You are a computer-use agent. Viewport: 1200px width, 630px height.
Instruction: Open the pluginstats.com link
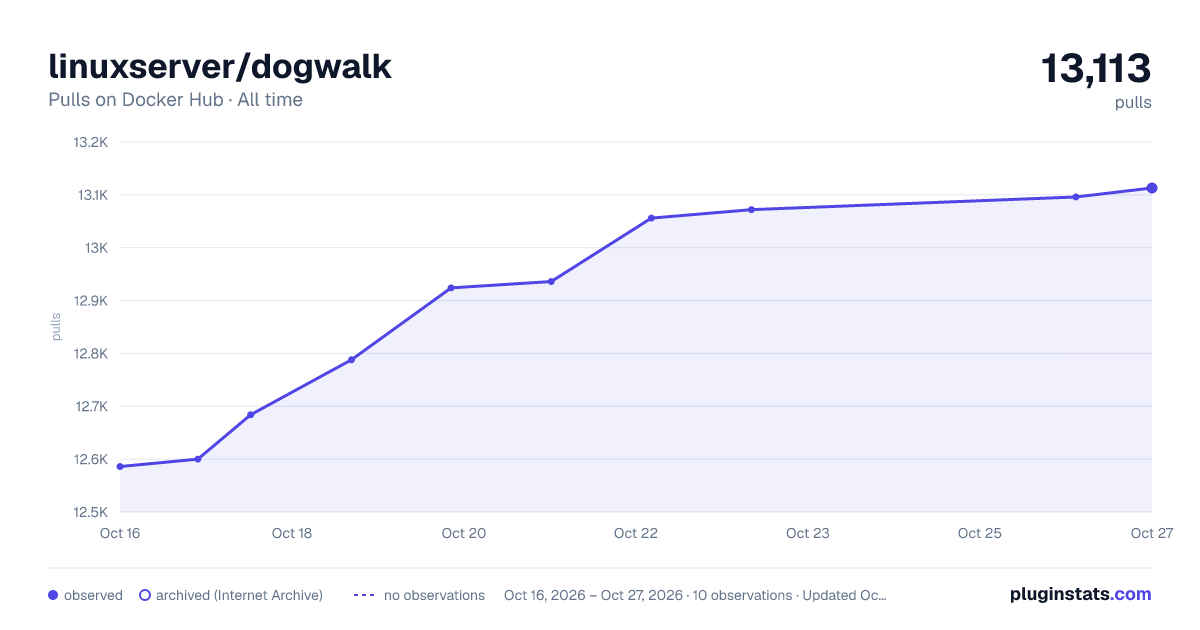[x=1080, y=594]
